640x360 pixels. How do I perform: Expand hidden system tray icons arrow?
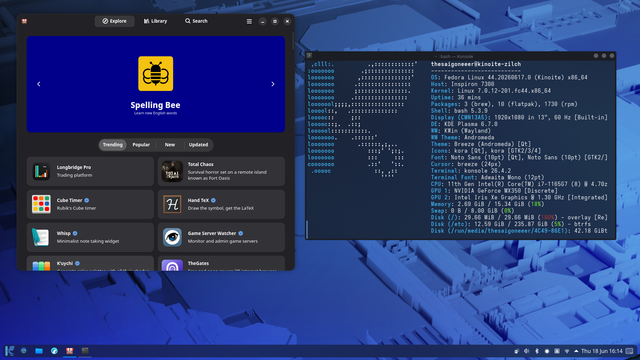tap(576, 351)
